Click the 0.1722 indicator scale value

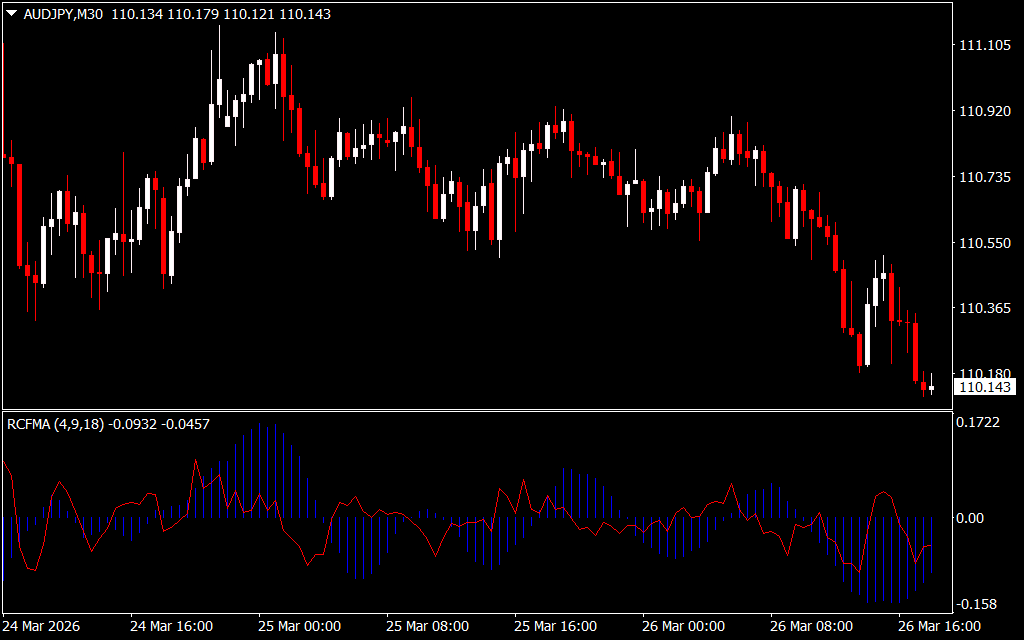coord(980,424)
